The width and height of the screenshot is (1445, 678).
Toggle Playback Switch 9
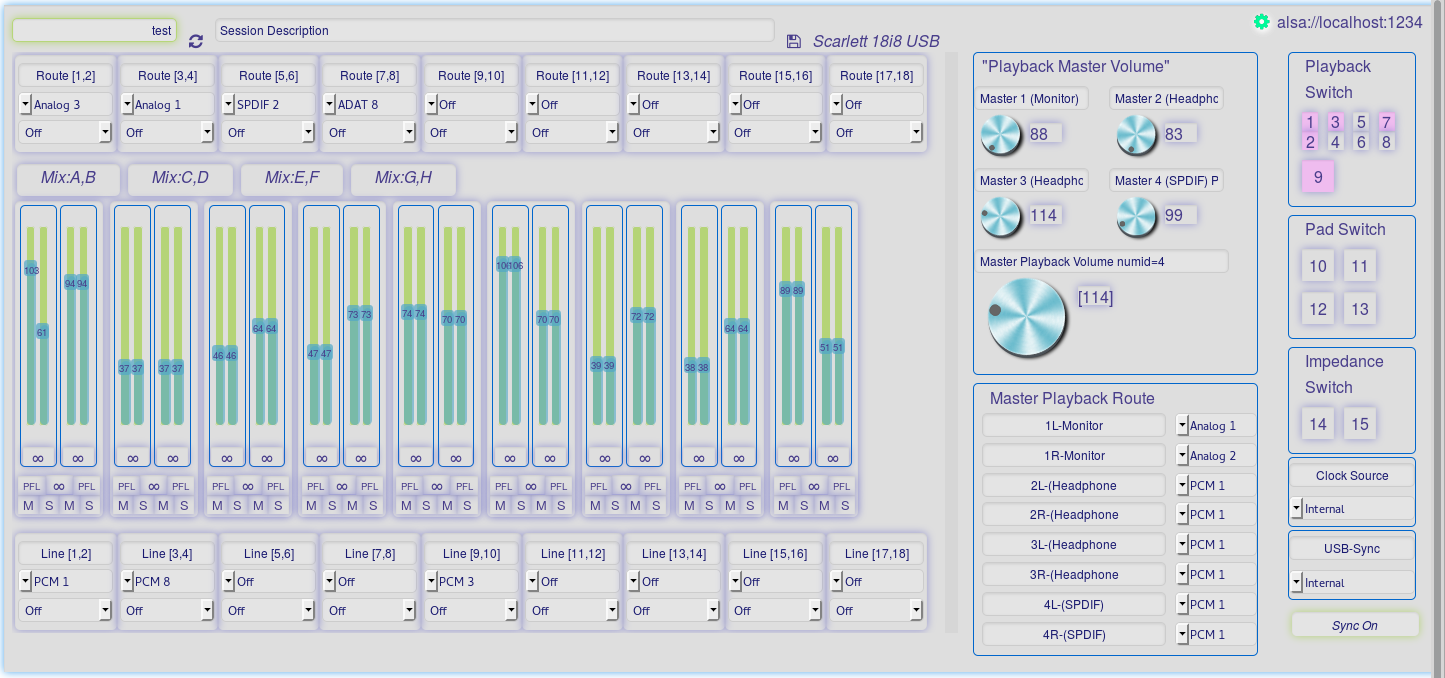click(1318, 177)
